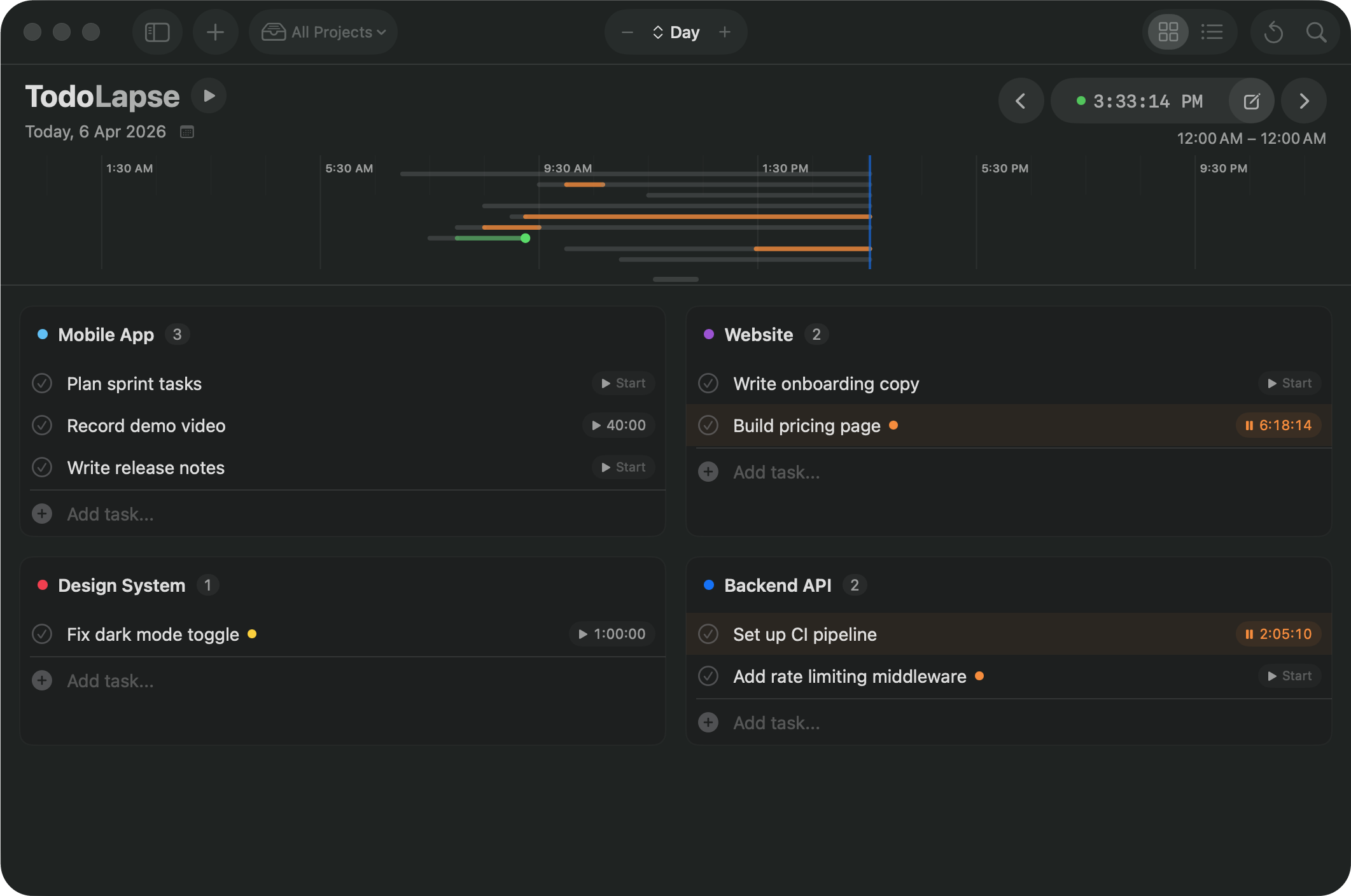Click the undo/refresh arrow icon
The height and width of the screenshot is (896, 1351).
(x=1273, y=32)
